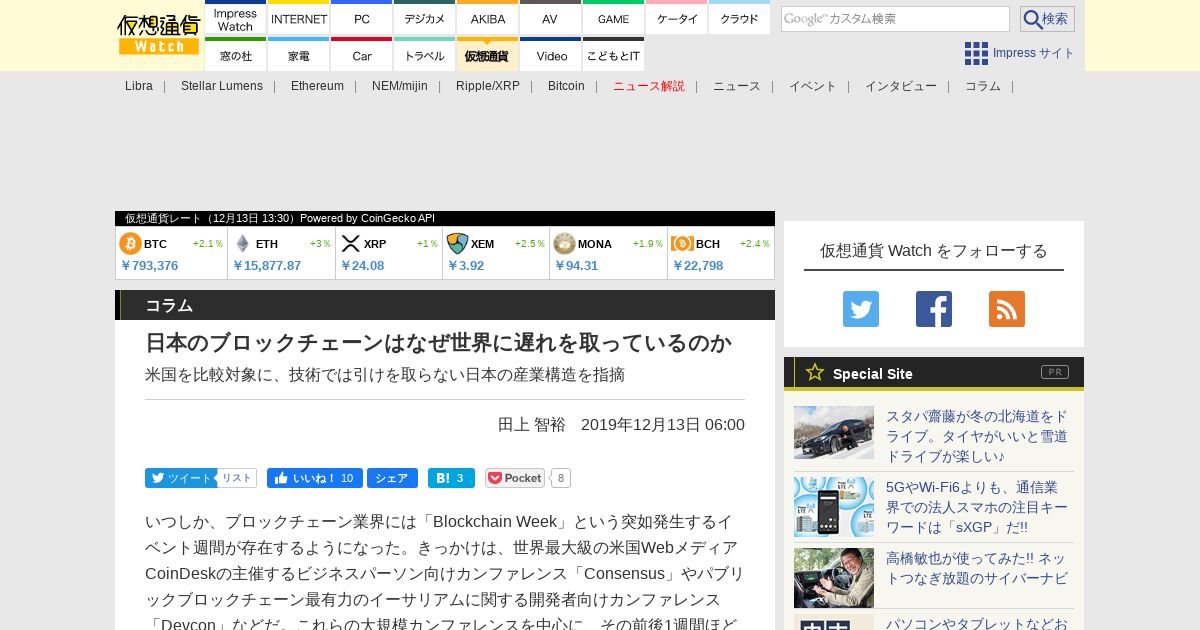Click BTC price ¥793,376
The width and height of the screenshot is (1200, 630).
click(149, 266)
